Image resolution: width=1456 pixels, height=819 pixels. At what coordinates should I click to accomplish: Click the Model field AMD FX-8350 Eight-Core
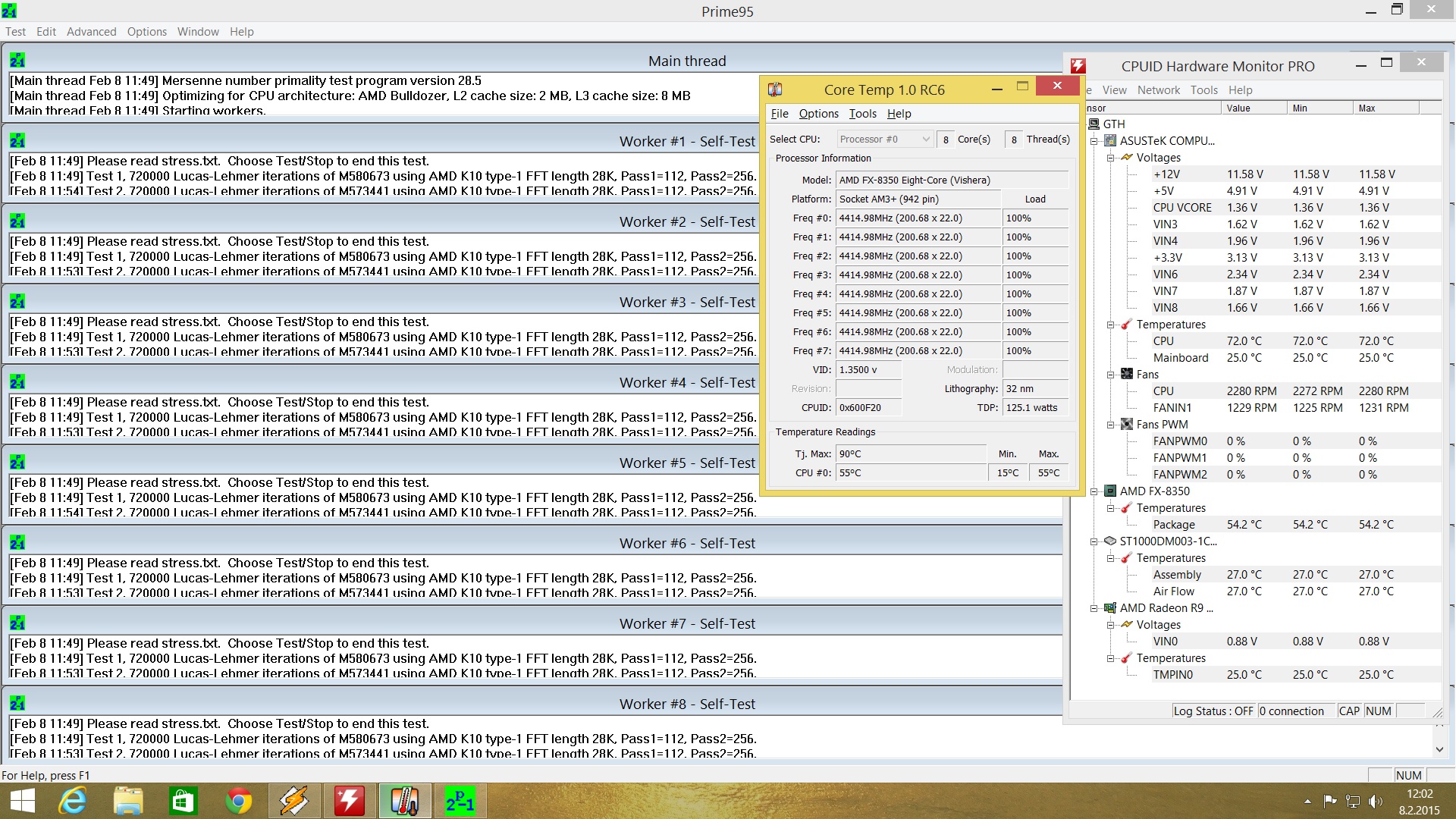pos(952,180)
